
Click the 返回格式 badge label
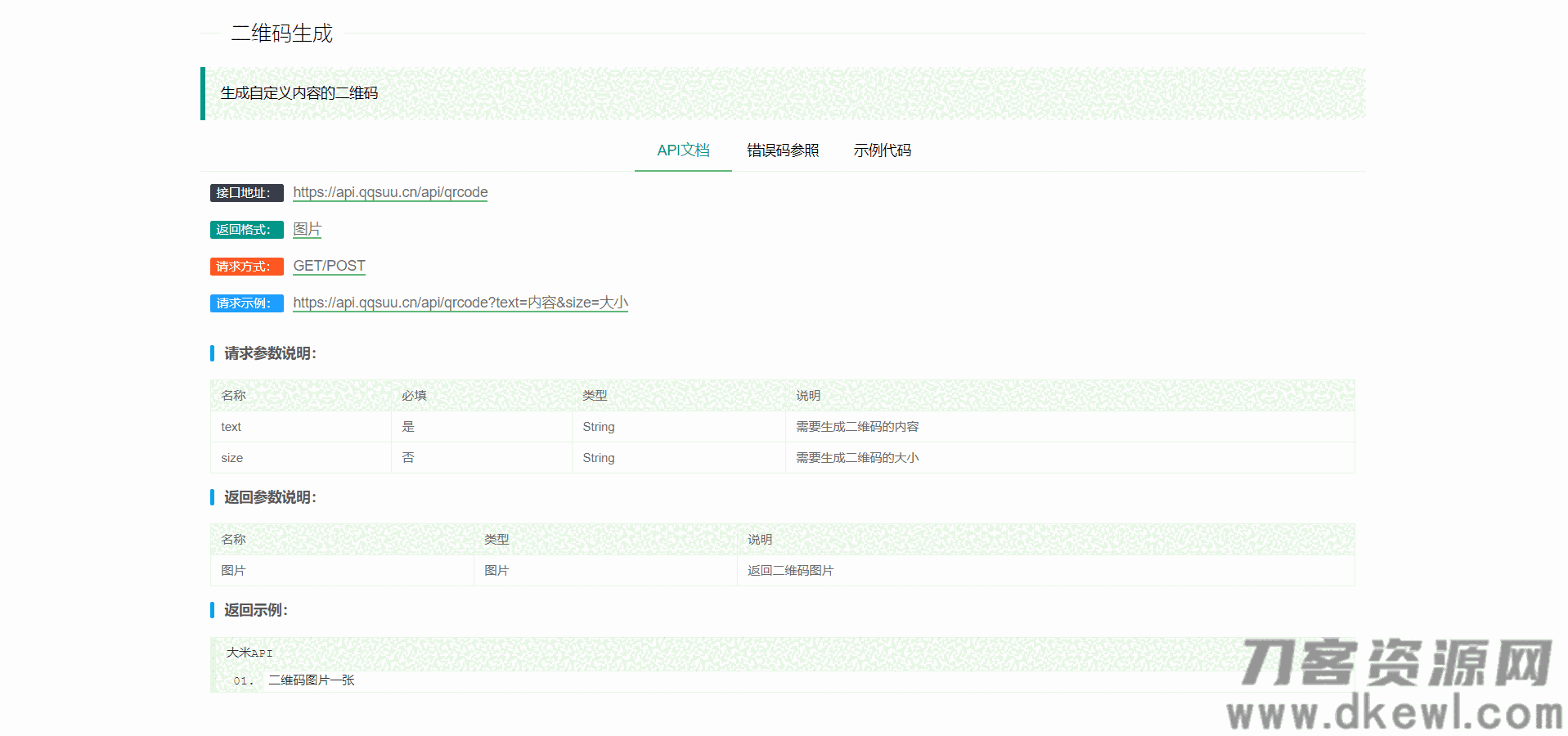click(x=246, y=230)
